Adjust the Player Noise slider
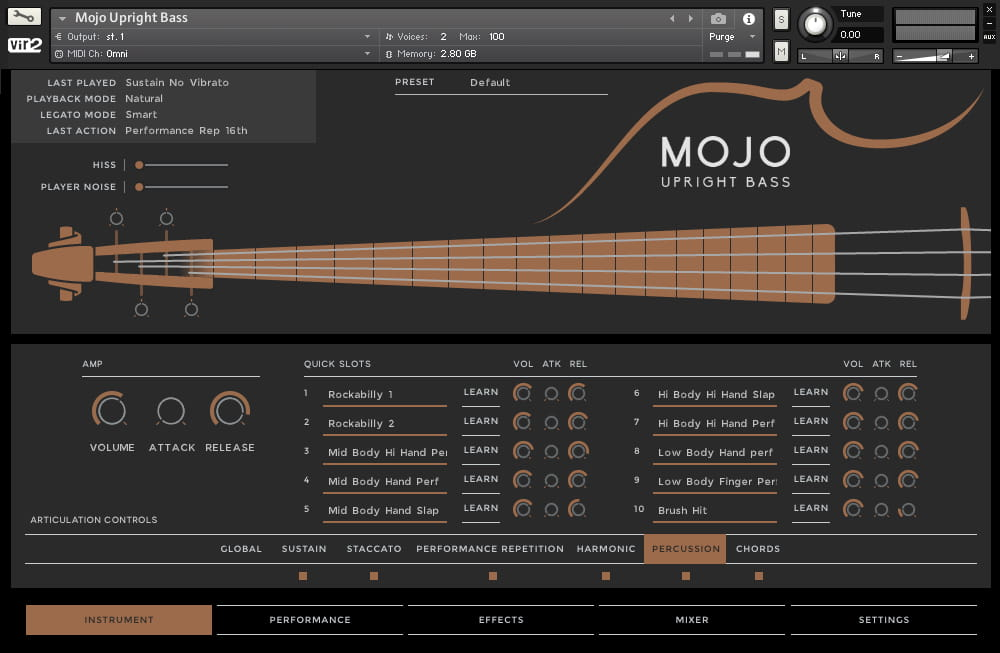This screenshot has width=1000, height=653. [x=140, y=187]
